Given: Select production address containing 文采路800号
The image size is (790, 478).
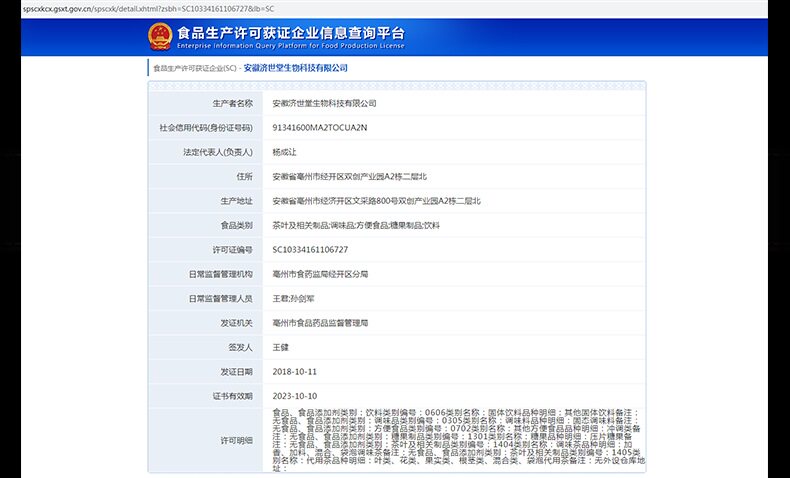Looking at the screenshot, I should pyautogui.click(x=376, y=201).
